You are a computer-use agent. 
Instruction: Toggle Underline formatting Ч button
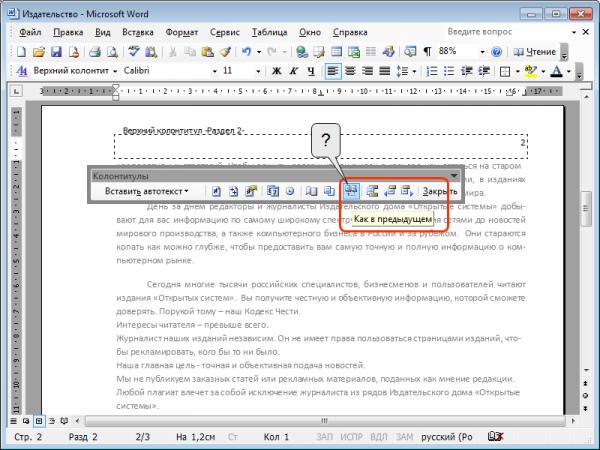(x=311, y=71)
